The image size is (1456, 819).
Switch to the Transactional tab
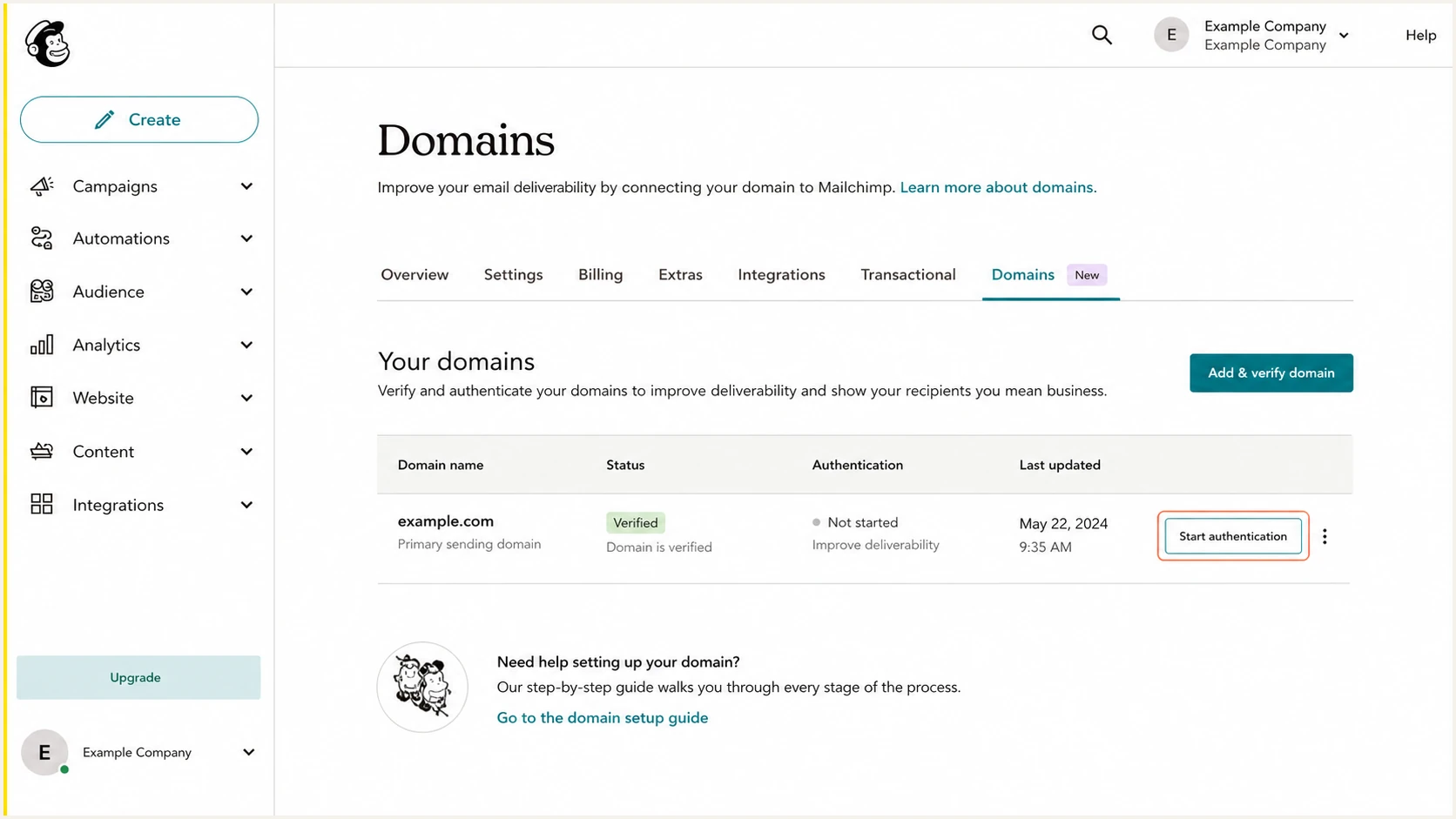[x=908, y=274]
